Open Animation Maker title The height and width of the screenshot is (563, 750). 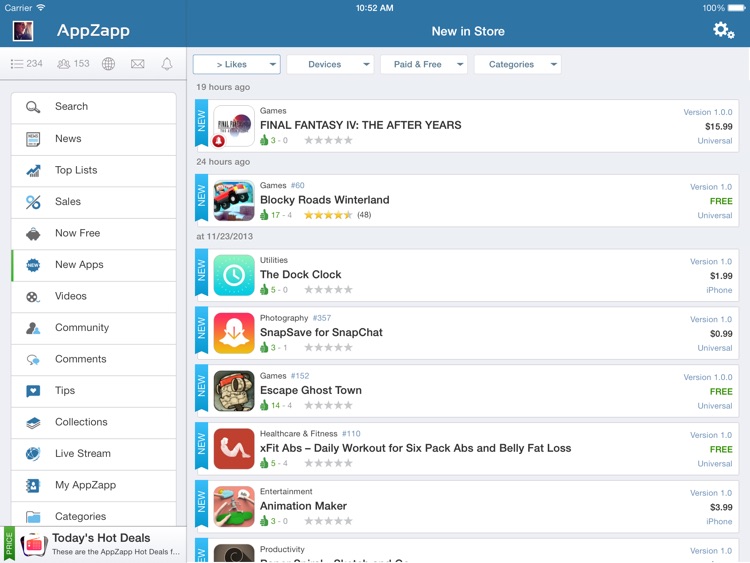pyautogui.click(x=303, y=506)
